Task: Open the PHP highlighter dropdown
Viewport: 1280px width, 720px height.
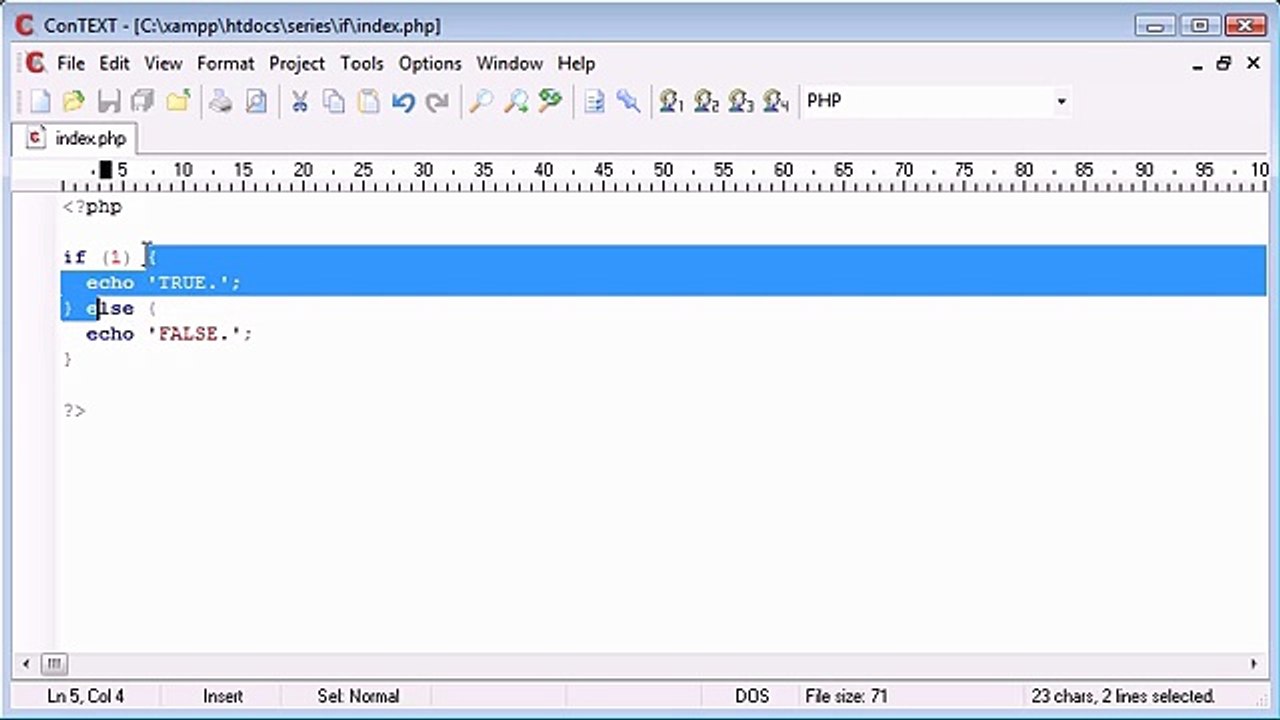Action: point(1061,101)
